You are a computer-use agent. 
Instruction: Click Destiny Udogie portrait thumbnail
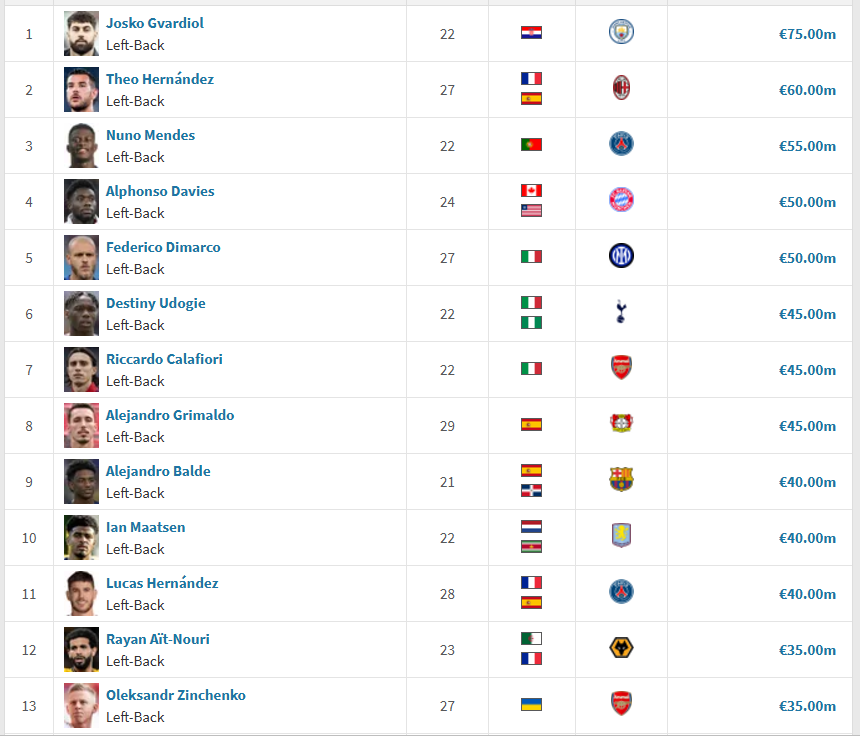(81, 313)
